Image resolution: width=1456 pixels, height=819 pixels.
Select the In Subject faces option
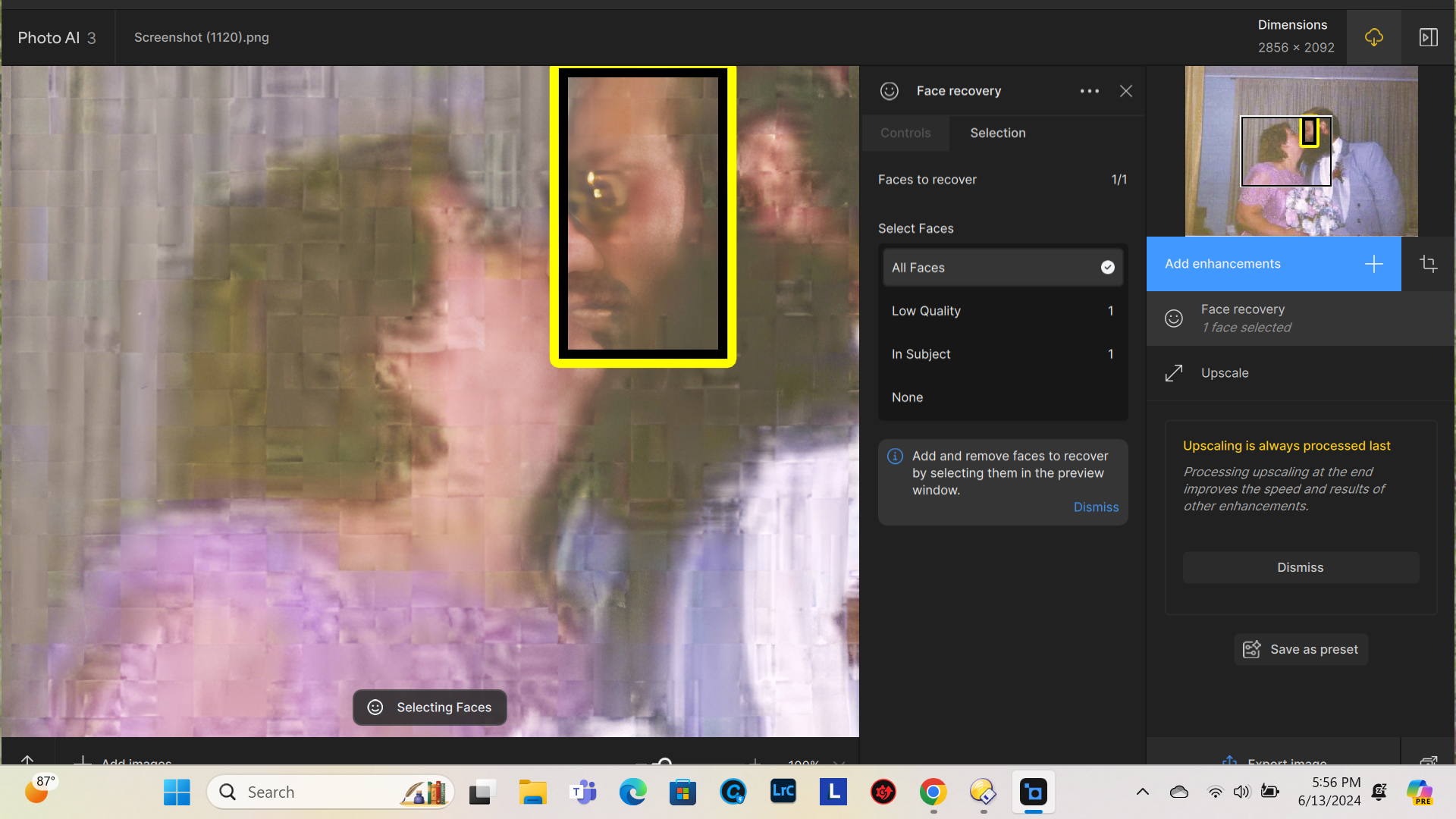pyautogui.click(x=1002, y=354)
